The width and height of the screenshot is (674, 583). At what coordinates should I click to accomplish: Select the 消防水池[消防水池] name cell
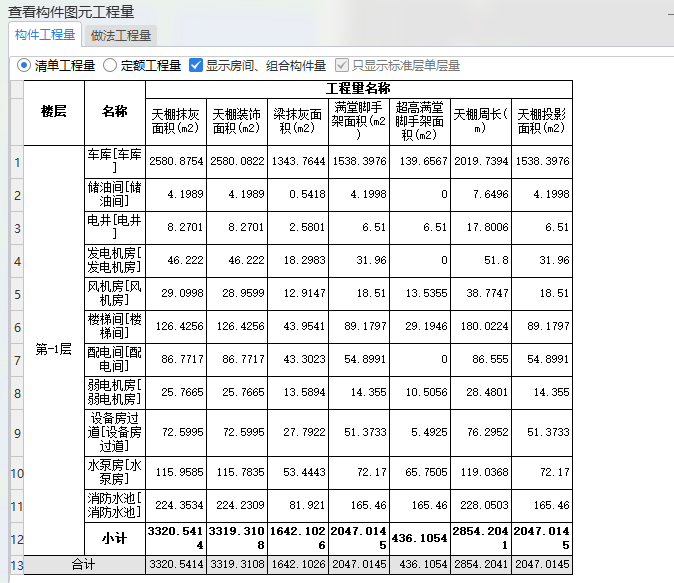click(x=115, y=506)
